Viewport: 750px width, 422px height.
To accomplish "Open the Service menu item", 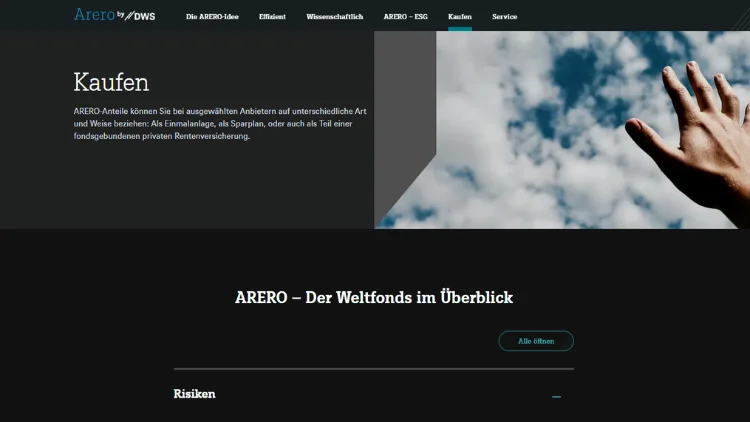I will pos(505,17).
